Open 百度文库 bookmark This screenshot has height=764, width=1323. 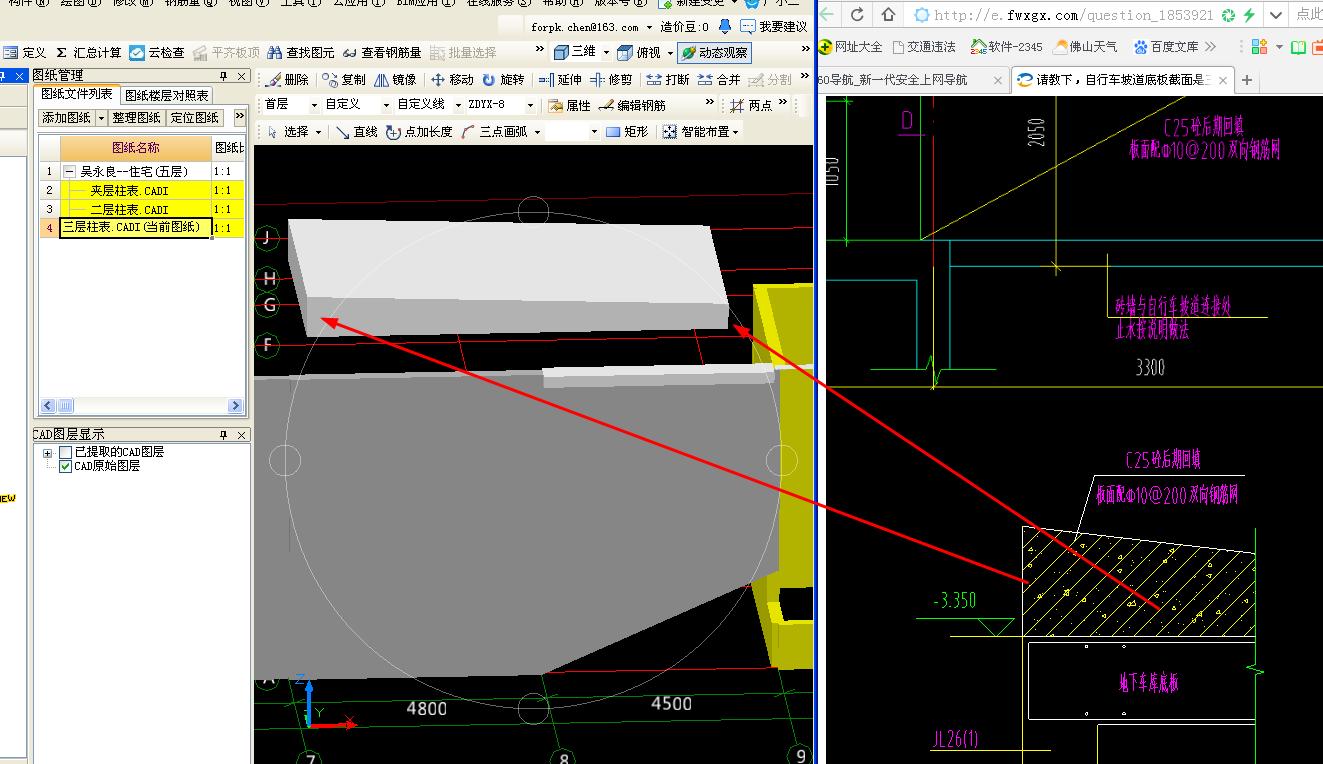pyautogui.click(x=1166, y=47)
